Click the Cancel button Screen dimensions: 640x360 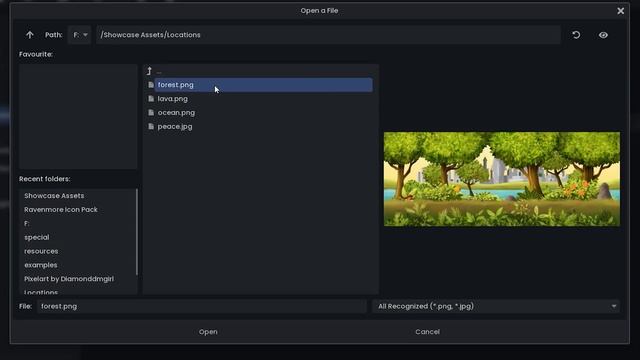coord(427,332)
